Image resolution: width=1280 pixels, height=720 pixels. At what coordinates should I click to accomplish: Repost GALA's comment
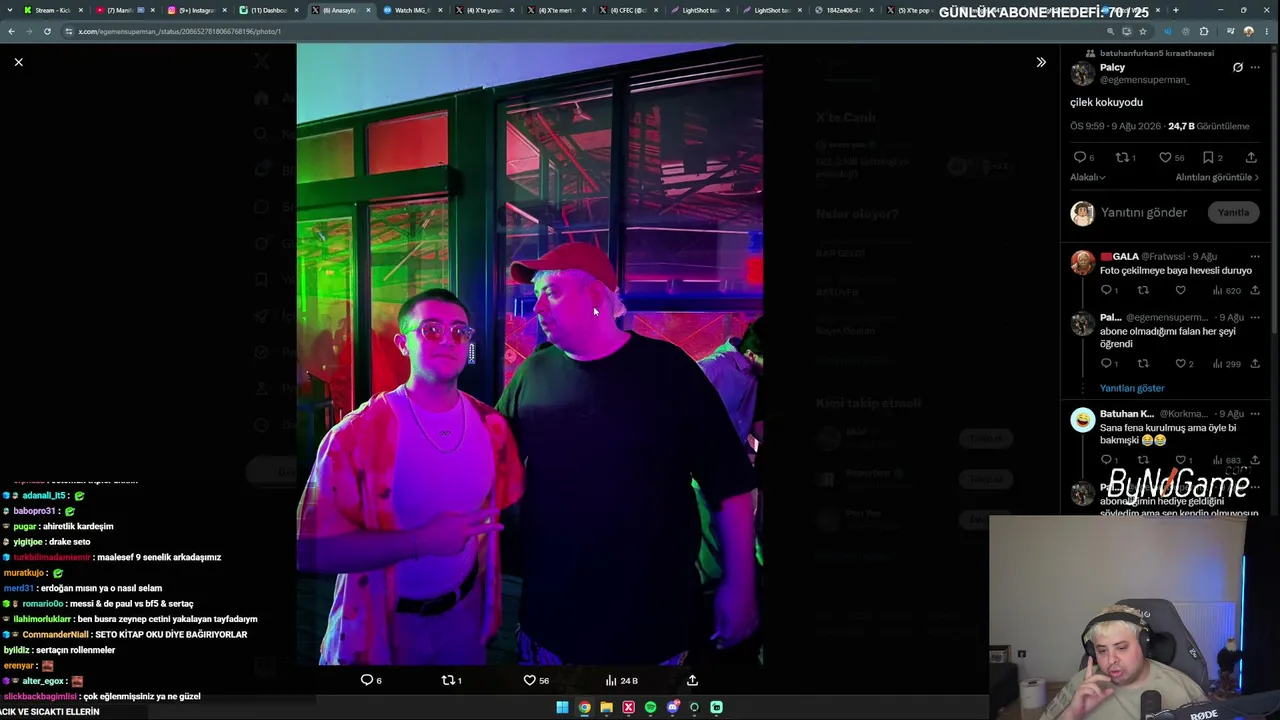(1143, 290)
